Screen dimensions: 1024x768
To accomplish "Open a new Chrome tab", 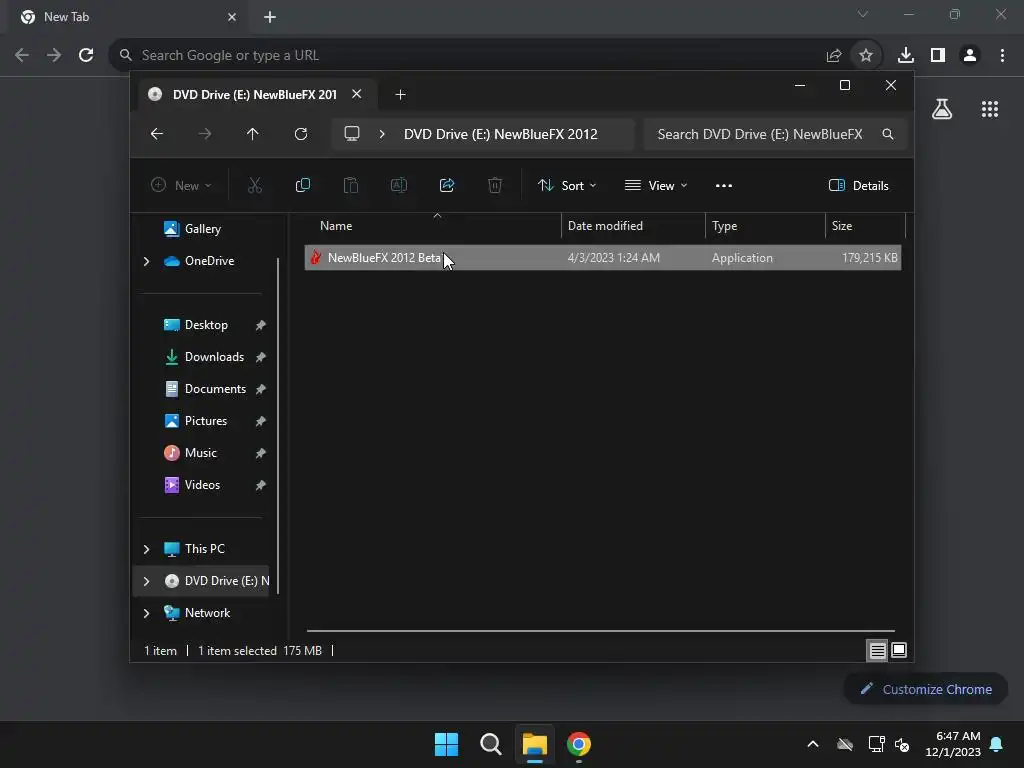I will [x=270, y=17].
